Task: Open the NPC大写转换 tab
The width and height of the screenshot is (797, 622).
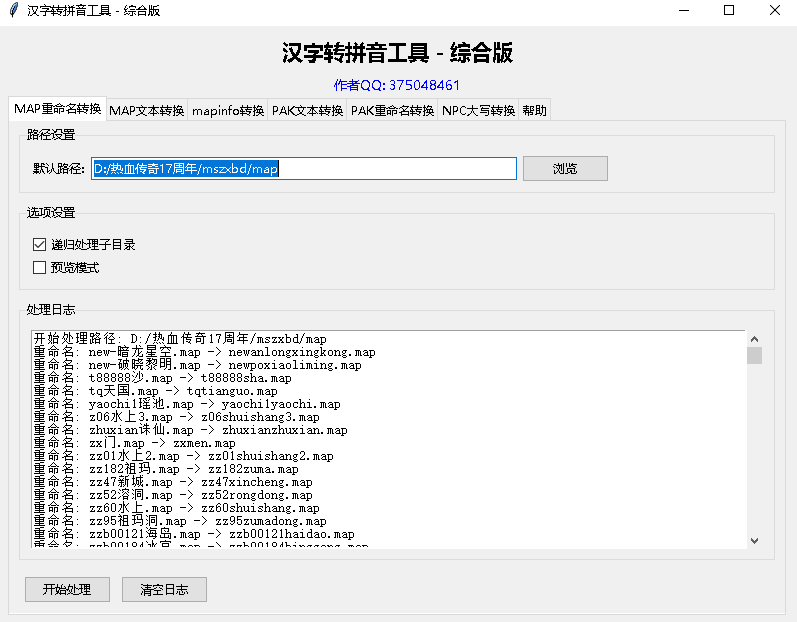Action: point(478,111)
